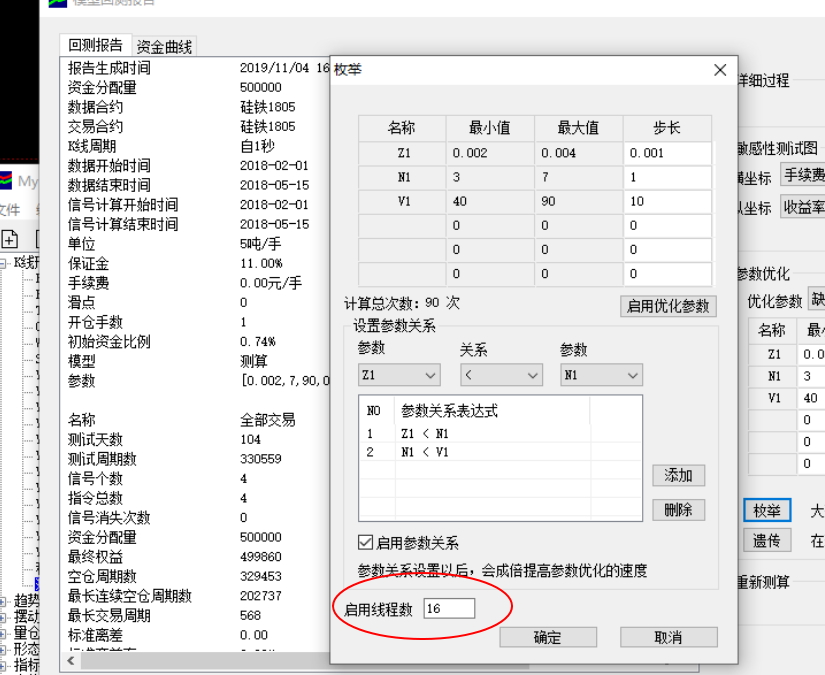Tick the 启用参数关系 checkbox
825x675 pixels.
click(365, 542)
